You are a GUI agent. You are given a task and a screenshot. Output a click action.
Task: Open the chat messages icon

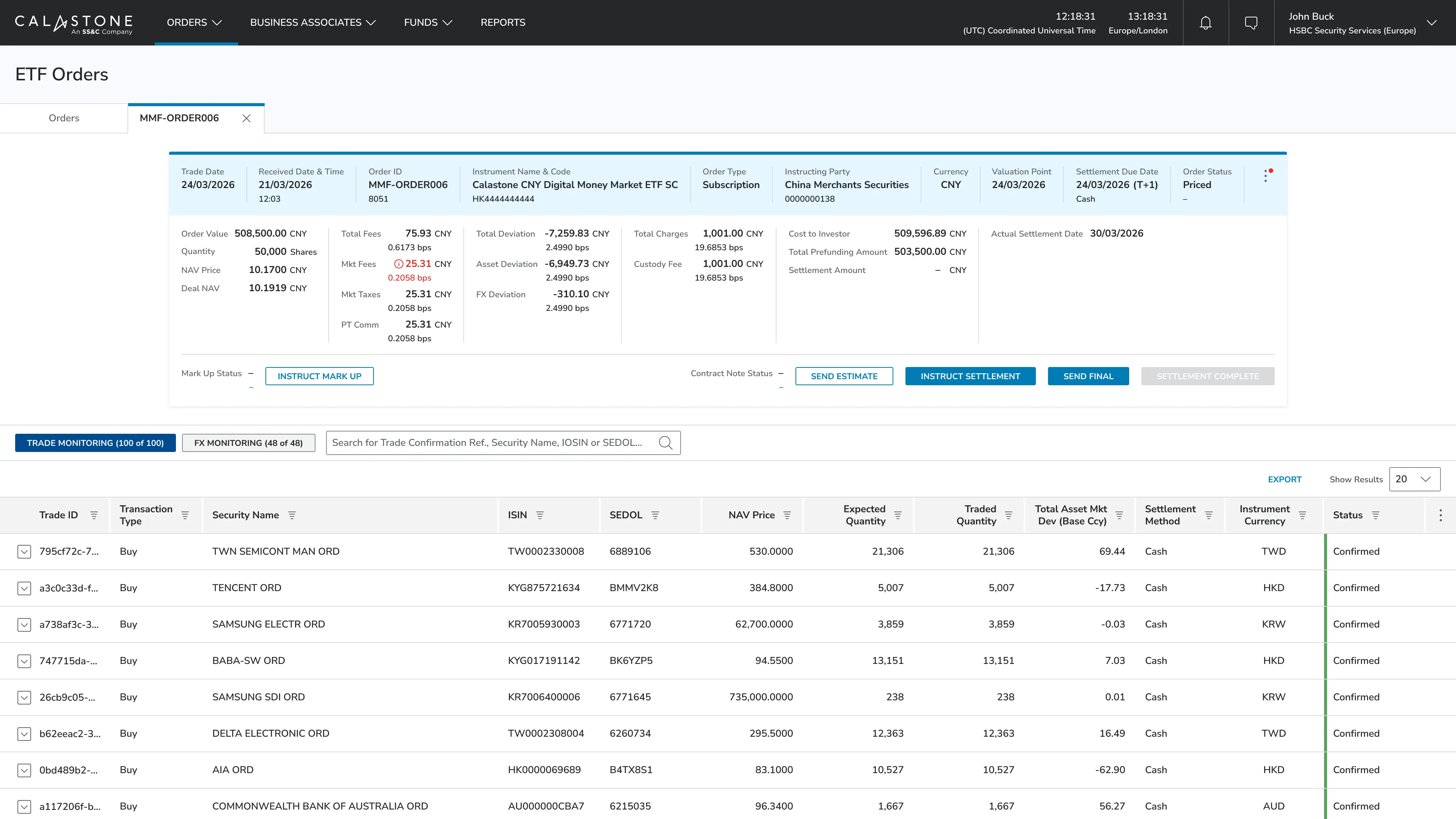pos(1251,23)
